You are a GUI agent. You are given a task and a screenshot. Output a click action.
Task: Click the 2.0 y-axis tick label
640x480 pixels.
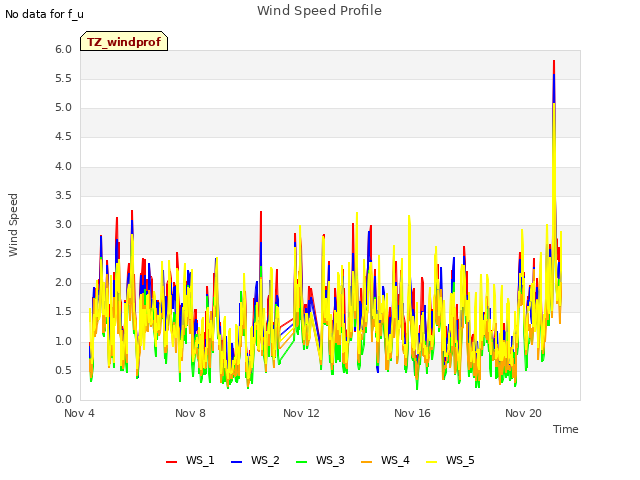63,283
